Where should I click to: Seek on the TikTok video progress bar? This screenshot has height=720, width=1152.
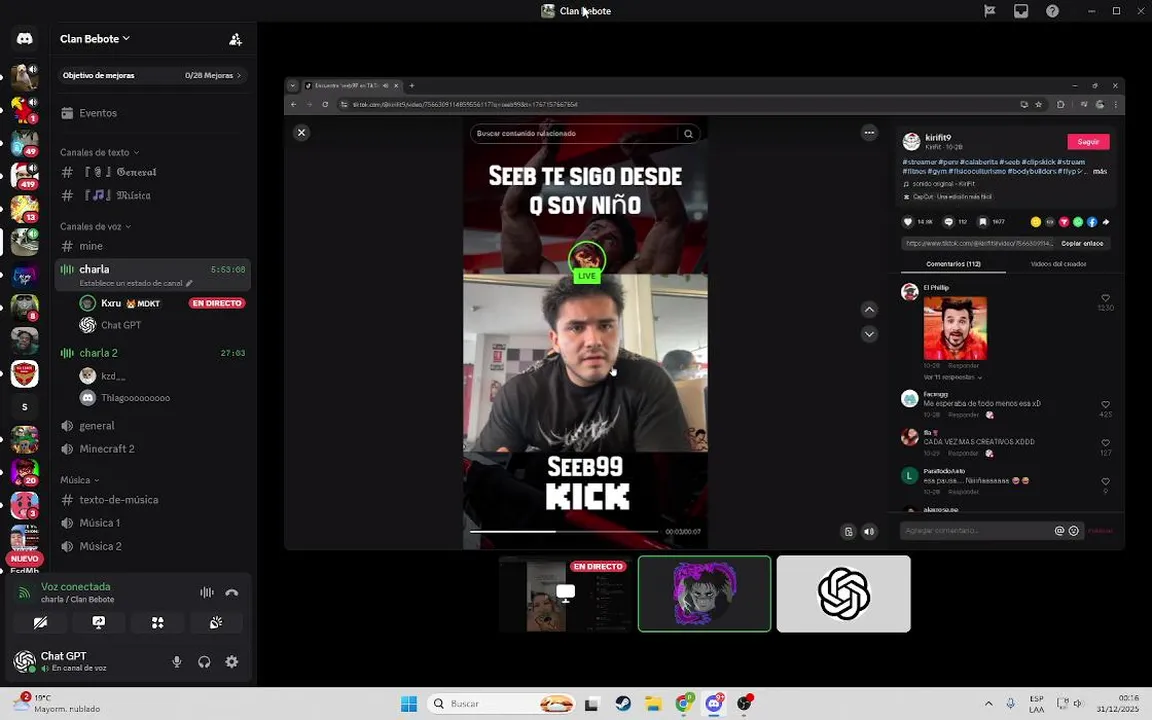point(564,531)
